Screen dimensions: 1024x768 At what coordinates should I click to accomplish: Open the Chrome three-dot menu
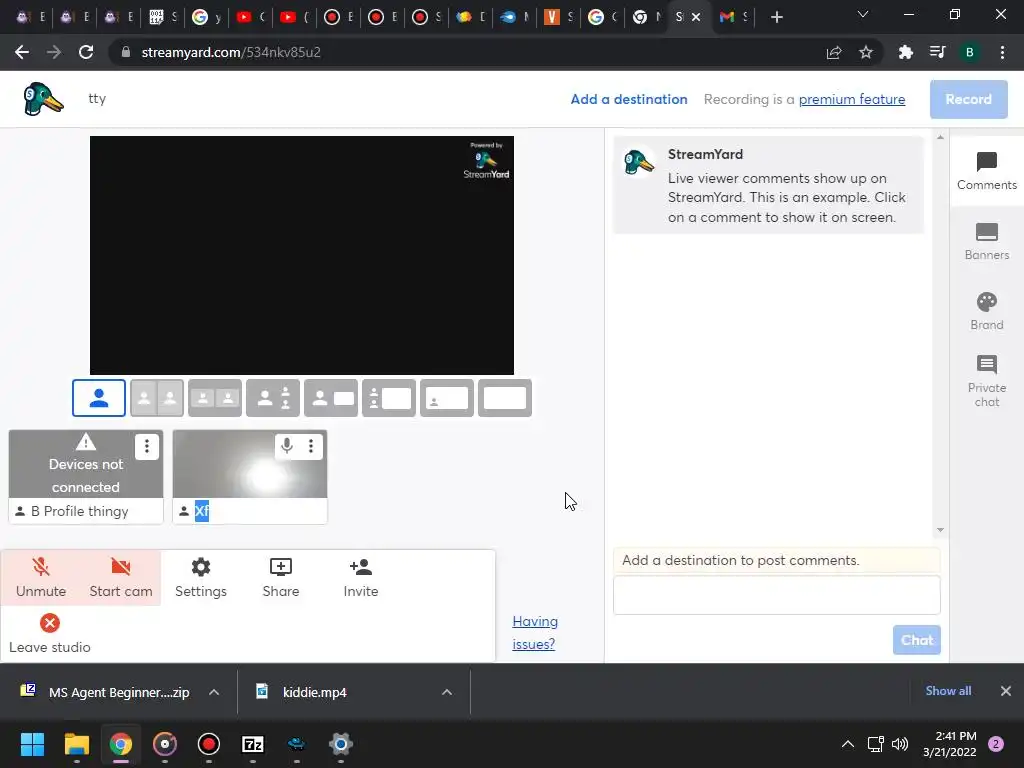(x=1002, y=52)
